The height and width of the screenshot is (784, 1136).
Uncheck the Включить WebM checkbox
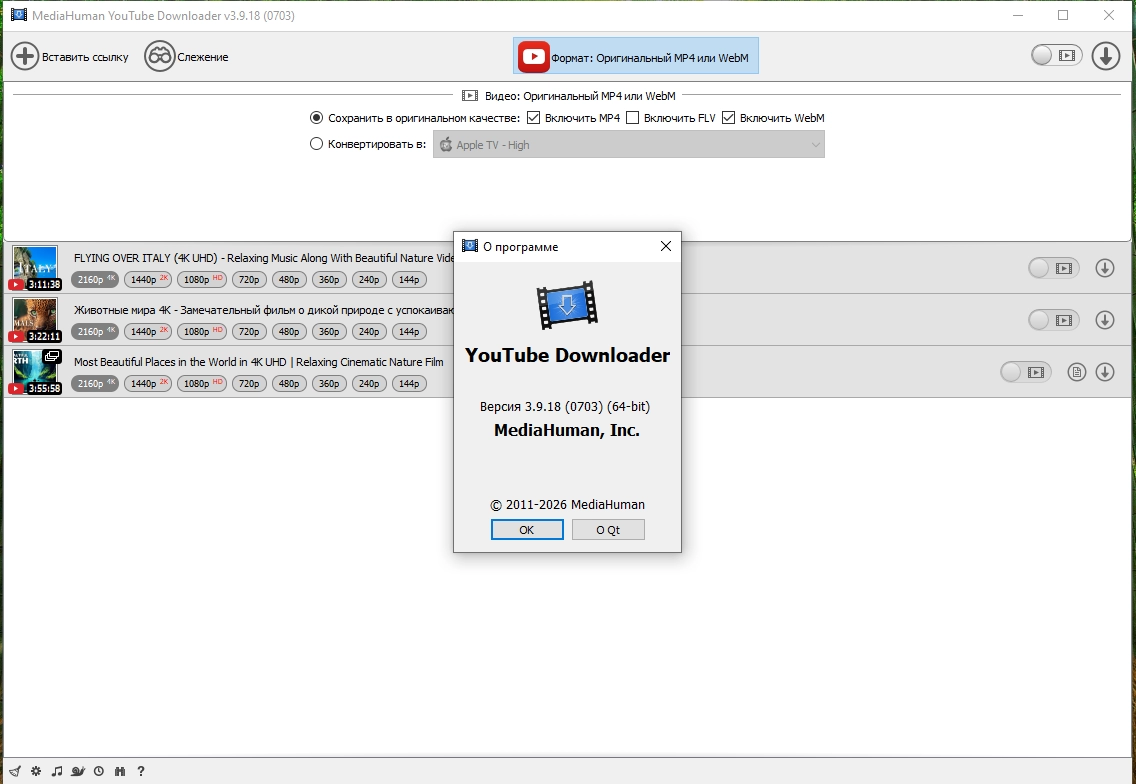pyautogui.click(x=728, y=117)
